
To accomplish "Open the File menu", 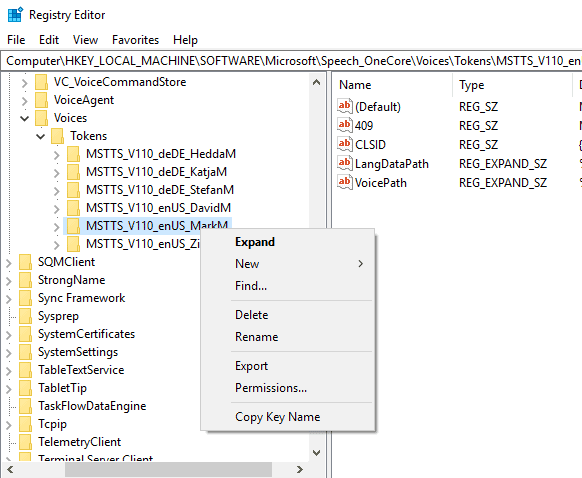I will tap(16, 40).
